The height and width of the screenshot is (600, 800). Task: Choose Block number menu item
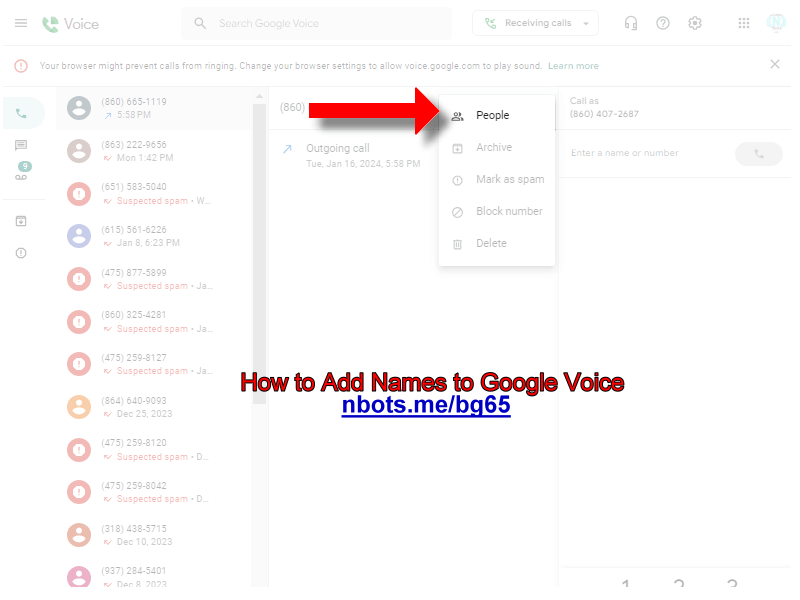[497, 211]
